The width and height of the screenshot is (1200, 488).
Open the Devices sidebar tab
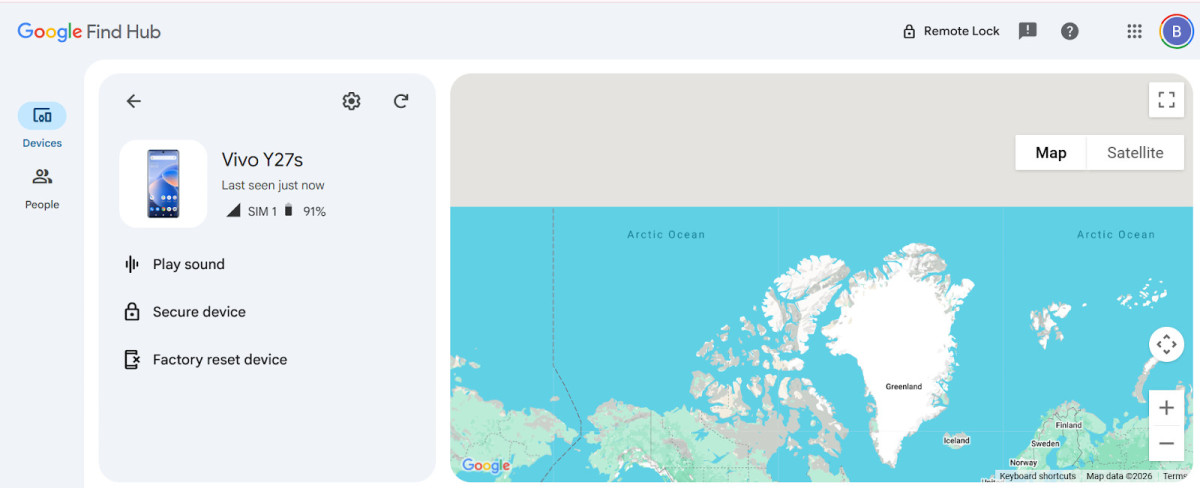[42, 125]
